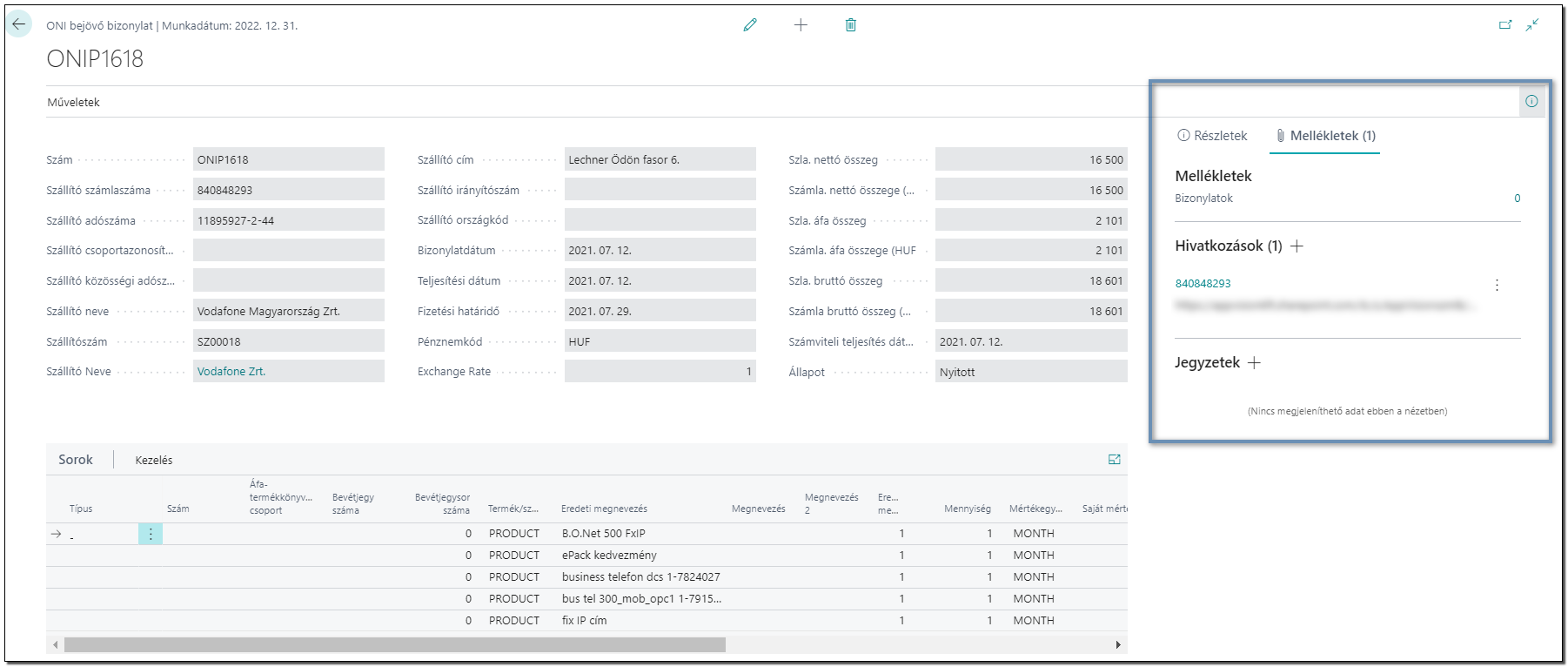Click the horizontal scrollbar under lines
The width and height of the screenshot is (1568, 667).
pyautogui.click(x=395, y=645)
